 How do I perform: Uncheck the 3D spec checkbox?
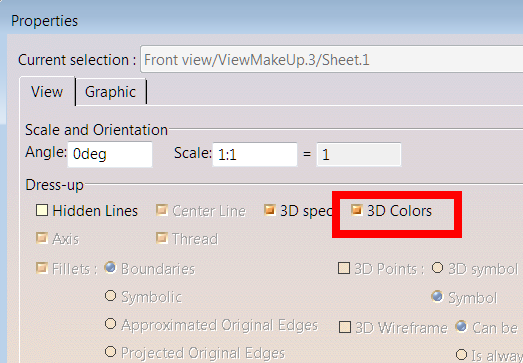point(270,210)
